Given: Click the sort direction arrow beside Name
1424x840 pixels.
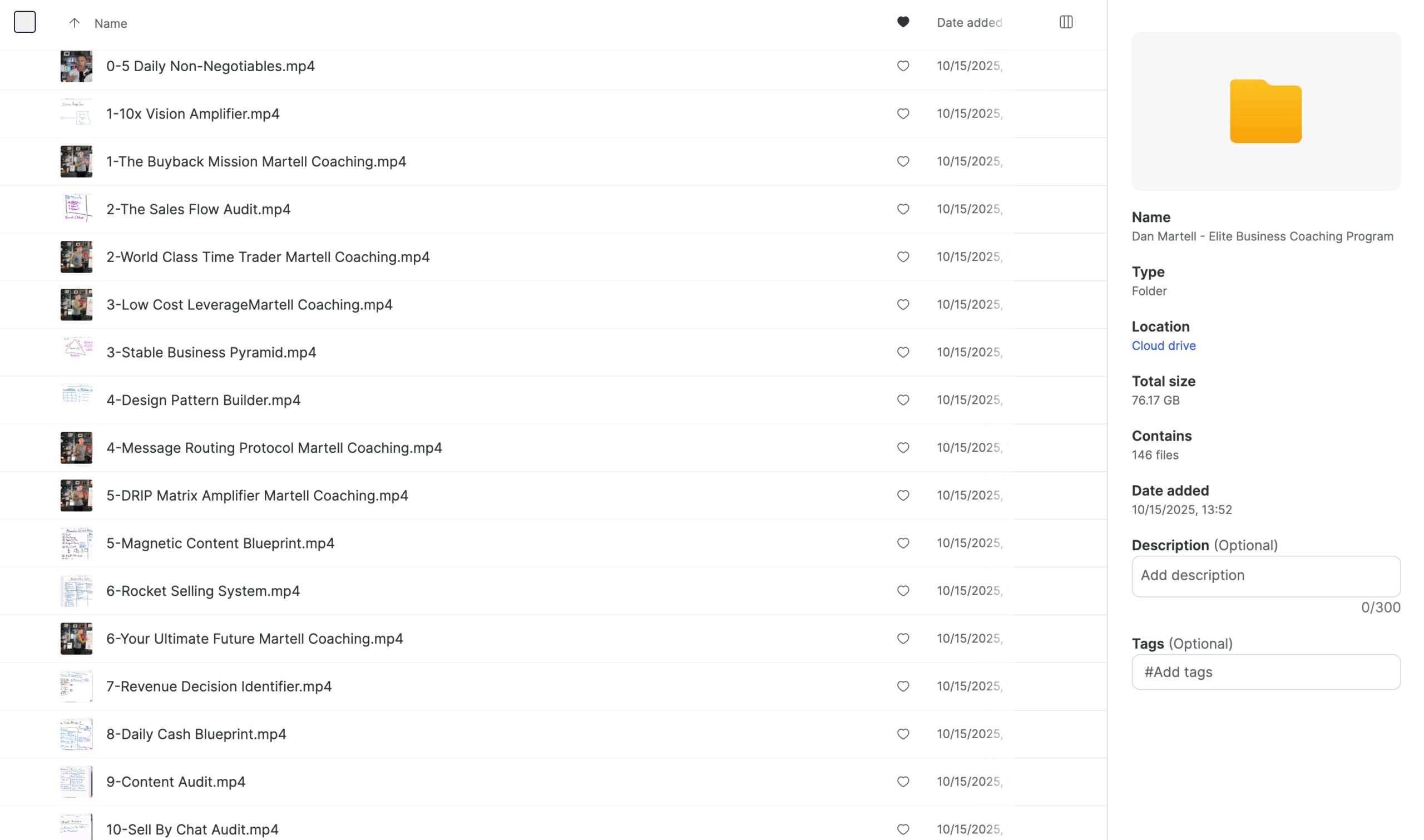Looking at the screenshot, I should click(x=74, y=23).
